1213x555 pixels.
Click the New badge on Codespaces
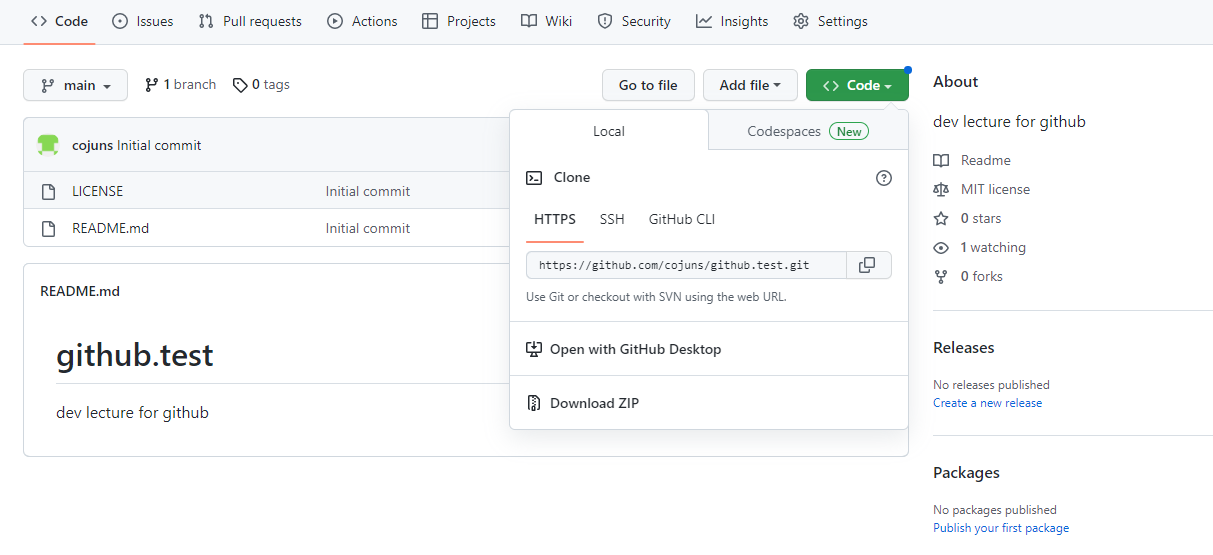tap(849, 131)
